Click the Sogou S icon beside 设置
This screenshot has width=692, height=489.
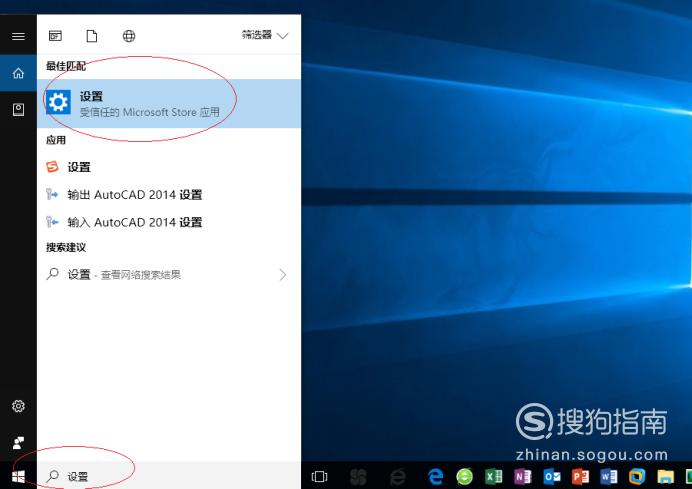[x=52, y=167]
